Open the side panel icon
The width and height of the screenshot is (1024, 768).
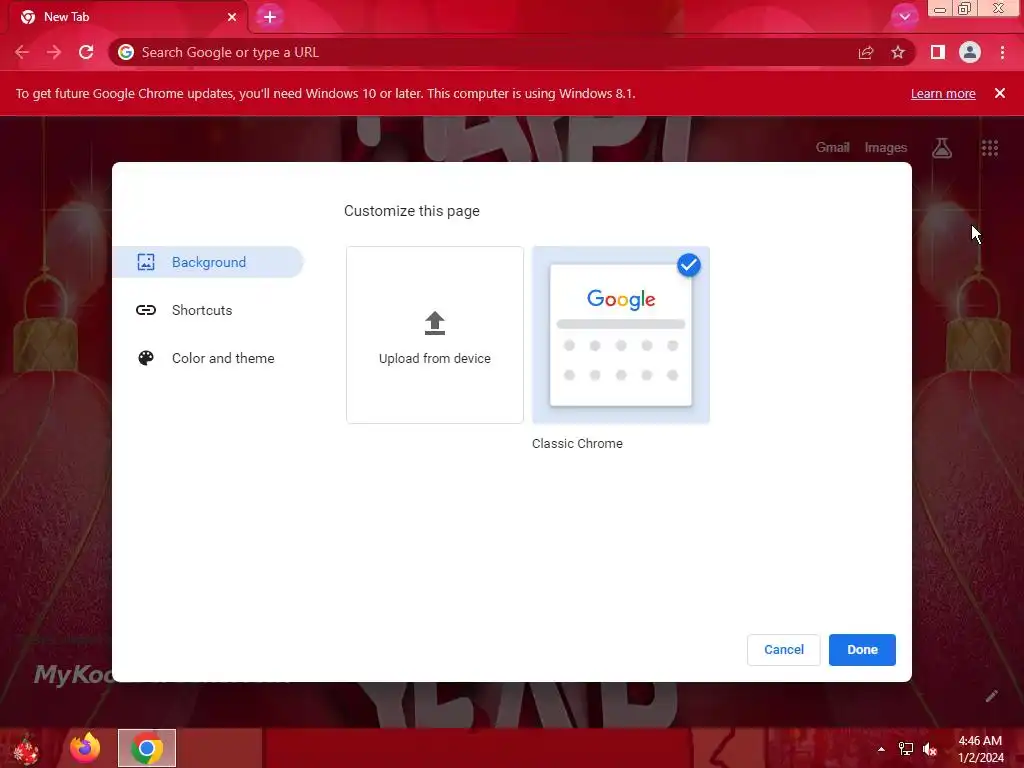(938, 52)
